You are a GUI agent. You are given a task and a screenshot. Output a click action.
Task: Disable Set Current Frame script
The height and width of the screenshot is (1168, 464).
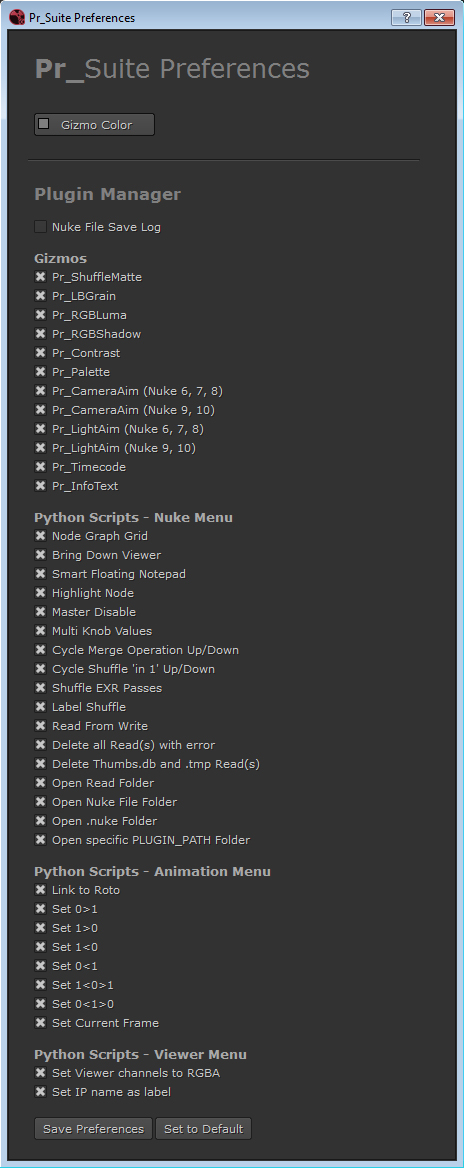pyautogui.click(x=40, y=1023)
